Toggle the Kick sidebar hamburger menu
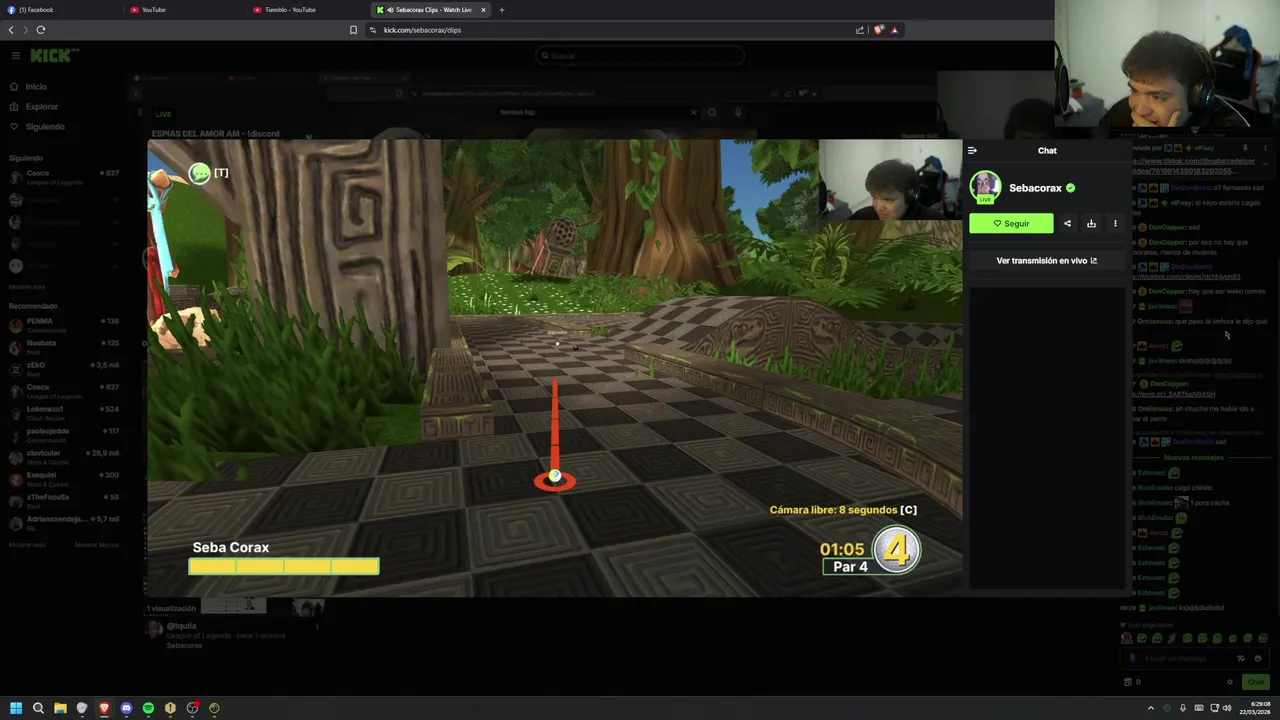The height and width of the screenshot is (720, 1280). (x=15, y=56)
